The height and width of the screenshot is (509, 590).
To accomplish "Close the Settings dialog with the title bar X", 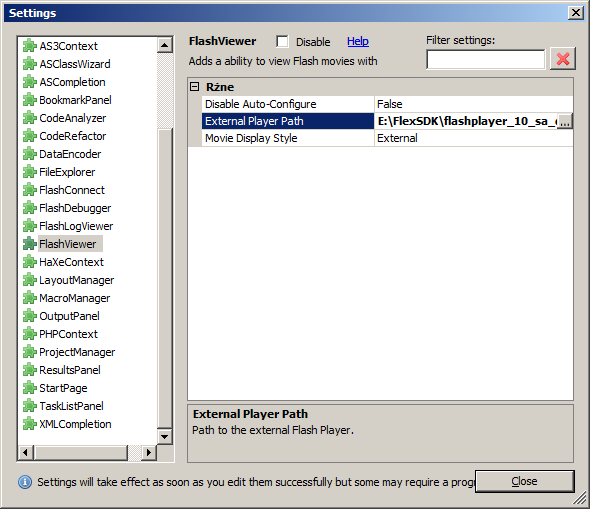I will pos(576,13).
